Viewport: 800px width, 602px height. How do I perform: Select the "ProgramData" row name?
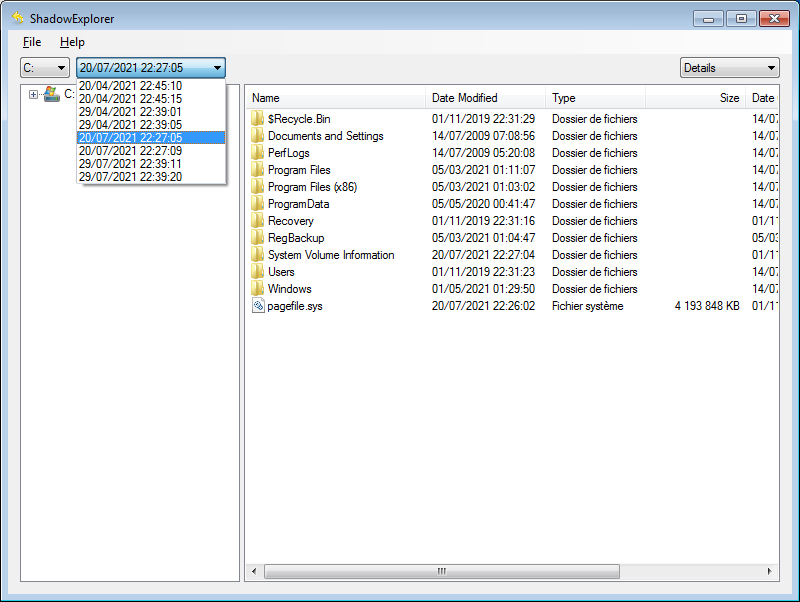[x=298, y=204]
